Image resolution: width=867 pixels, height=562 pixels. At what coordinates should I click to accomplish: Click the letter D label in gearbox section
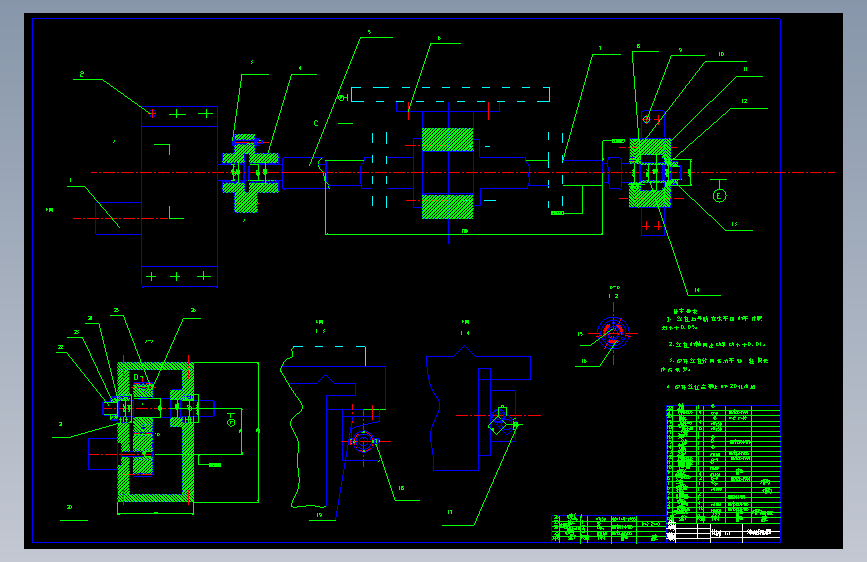[137, 377]
